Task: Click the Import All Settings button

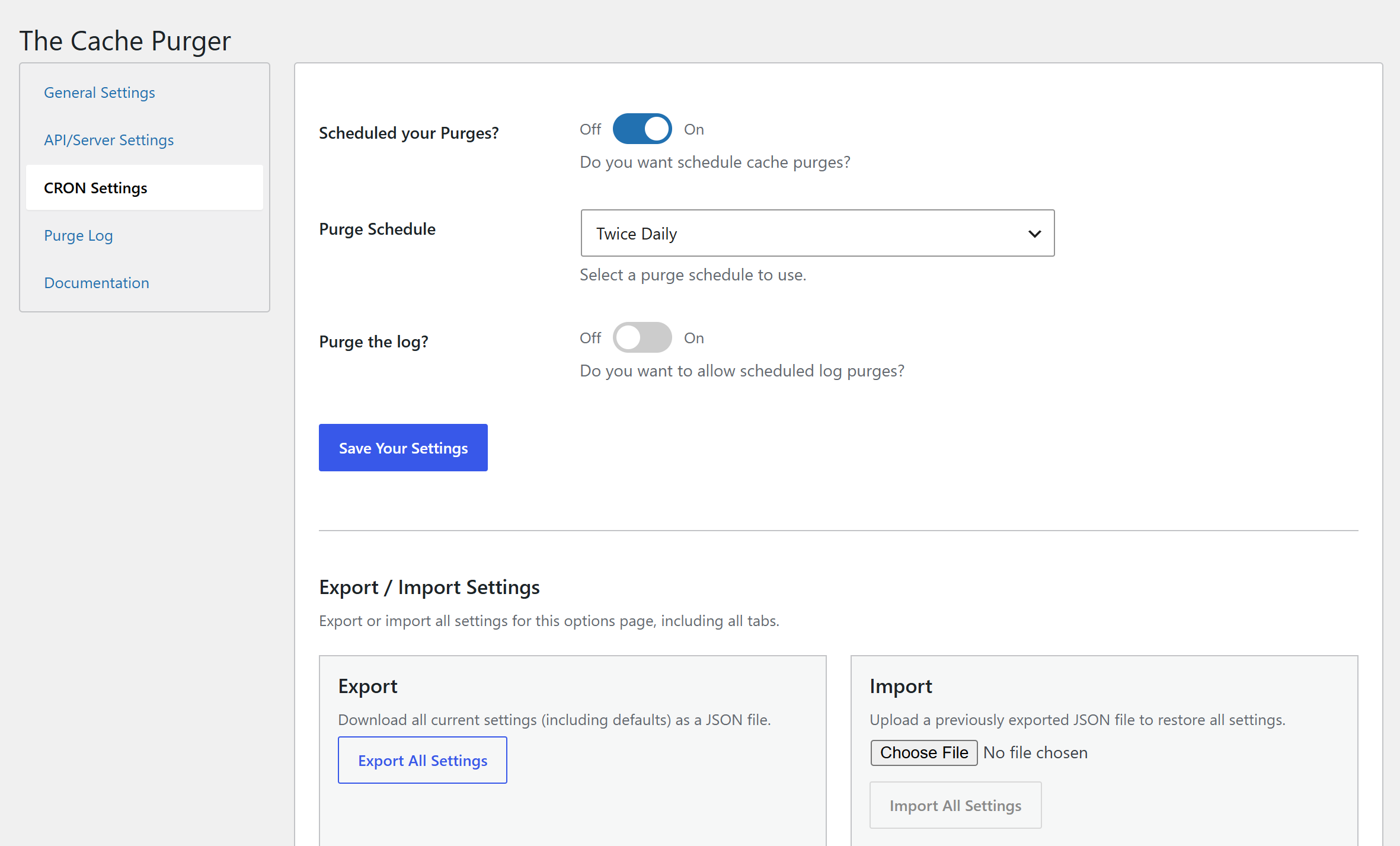Action: click(x=955, y=805)
